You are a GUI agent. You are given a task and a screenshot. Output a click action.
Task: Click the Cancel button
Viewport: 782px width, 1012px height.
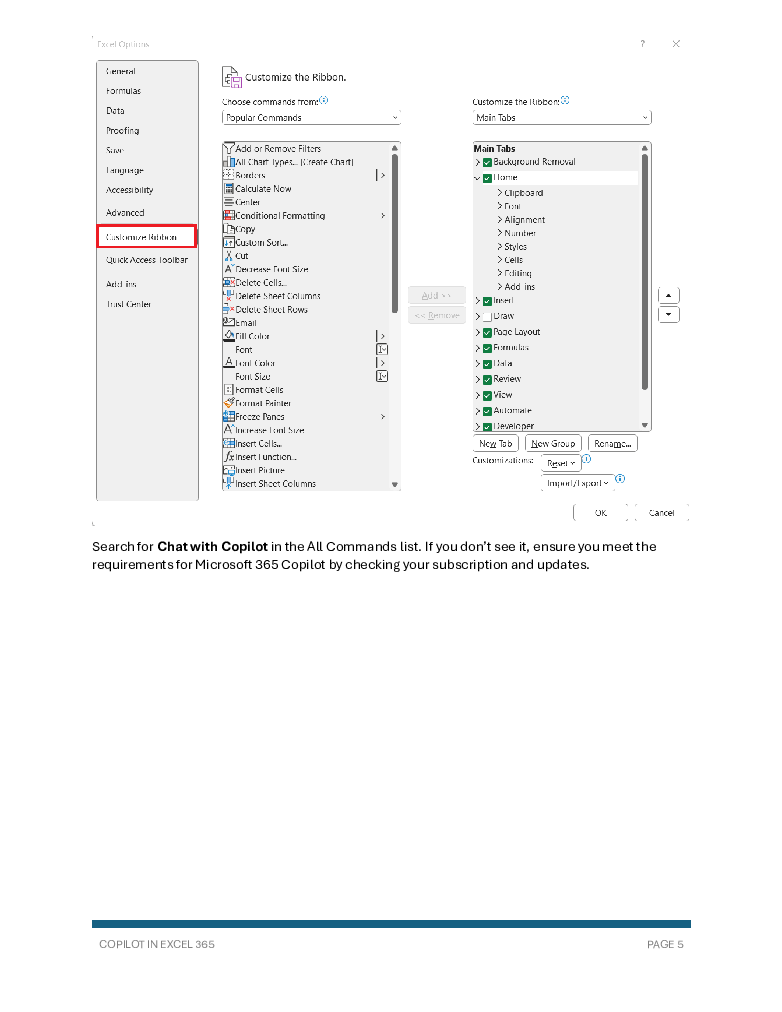pos(661,513)
